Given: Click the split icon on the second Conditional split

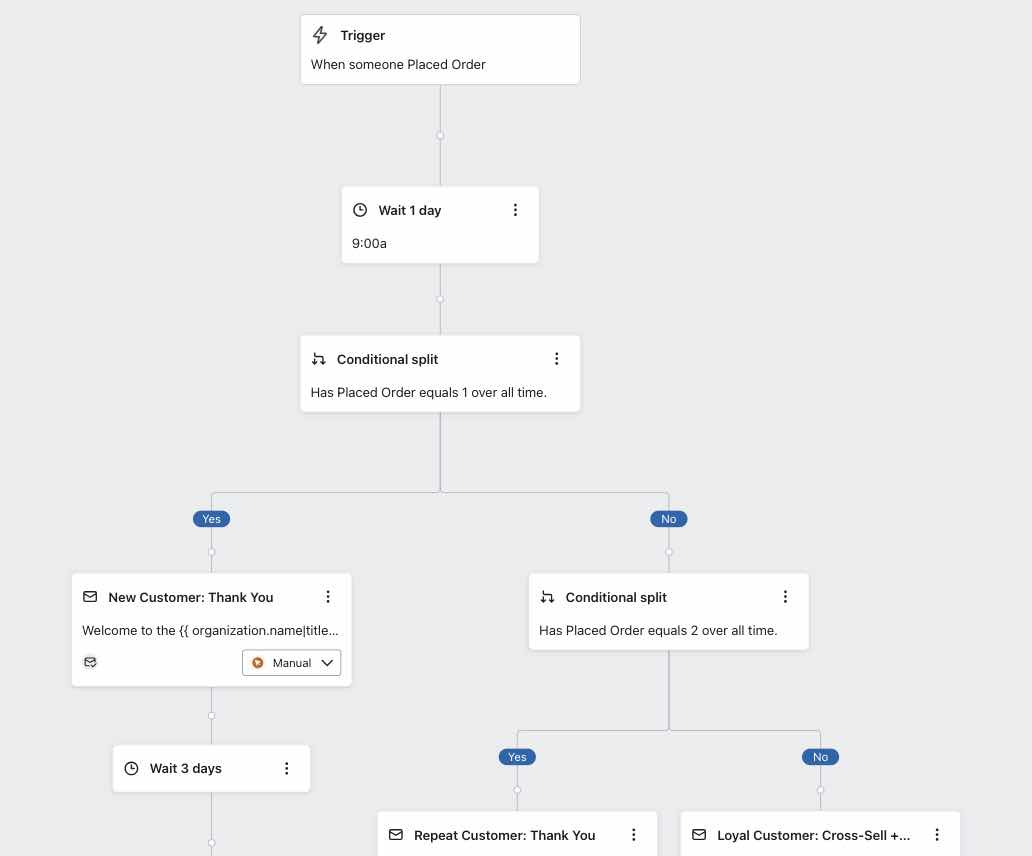Looking at the screenshot, I should 547,597.
